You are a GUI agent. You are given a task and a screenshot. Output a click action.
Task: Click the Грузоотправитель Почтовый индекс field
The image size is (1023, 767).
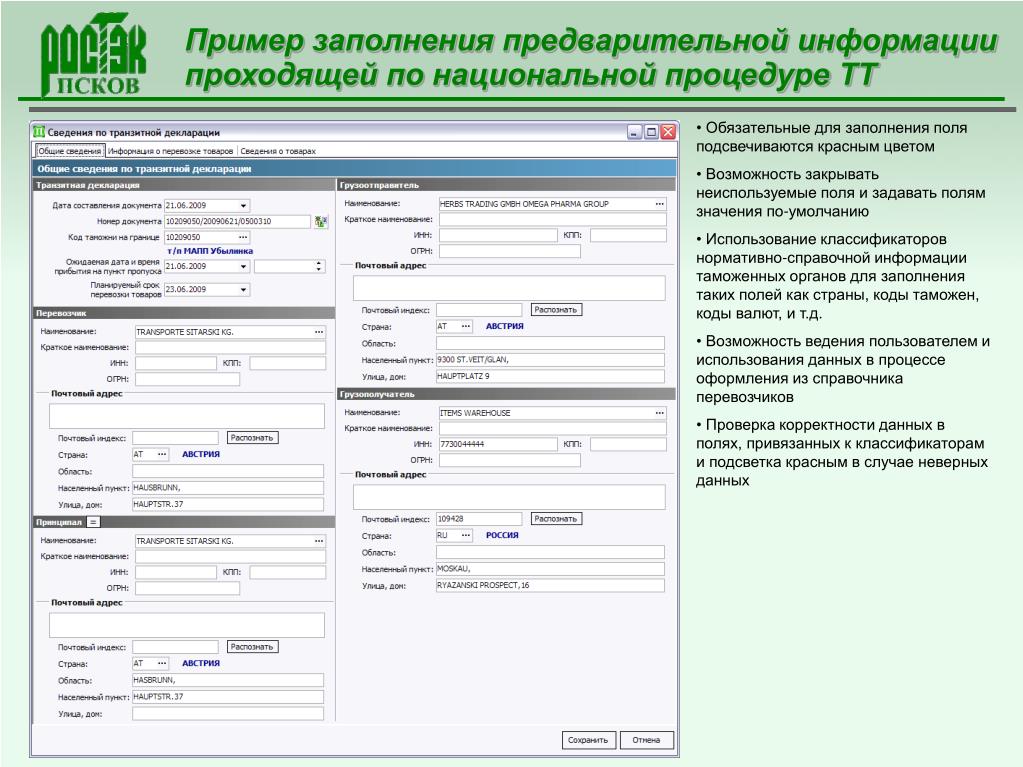480,310
